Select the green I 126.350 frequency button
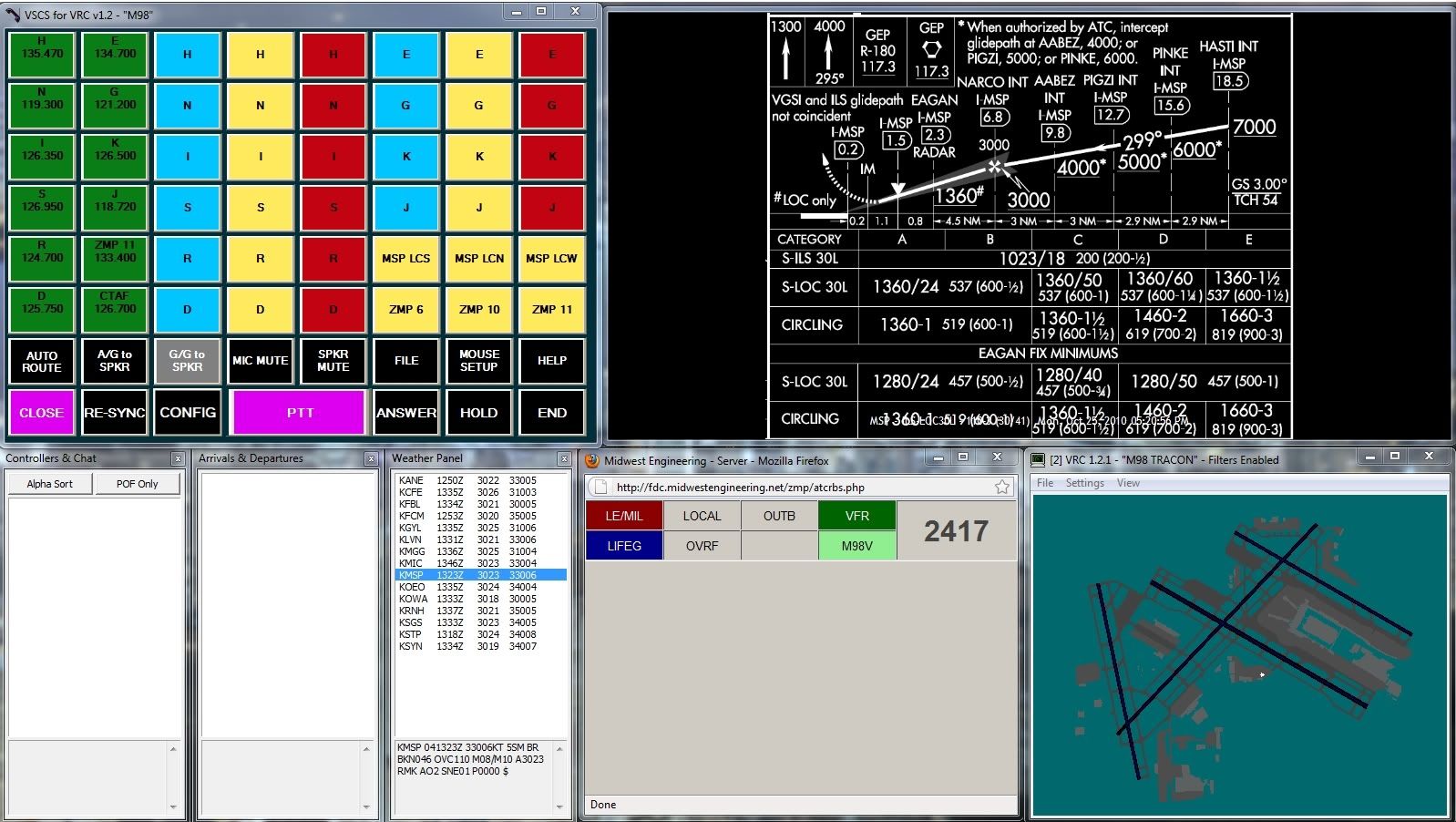1456x822 pixels. point(42,156)
